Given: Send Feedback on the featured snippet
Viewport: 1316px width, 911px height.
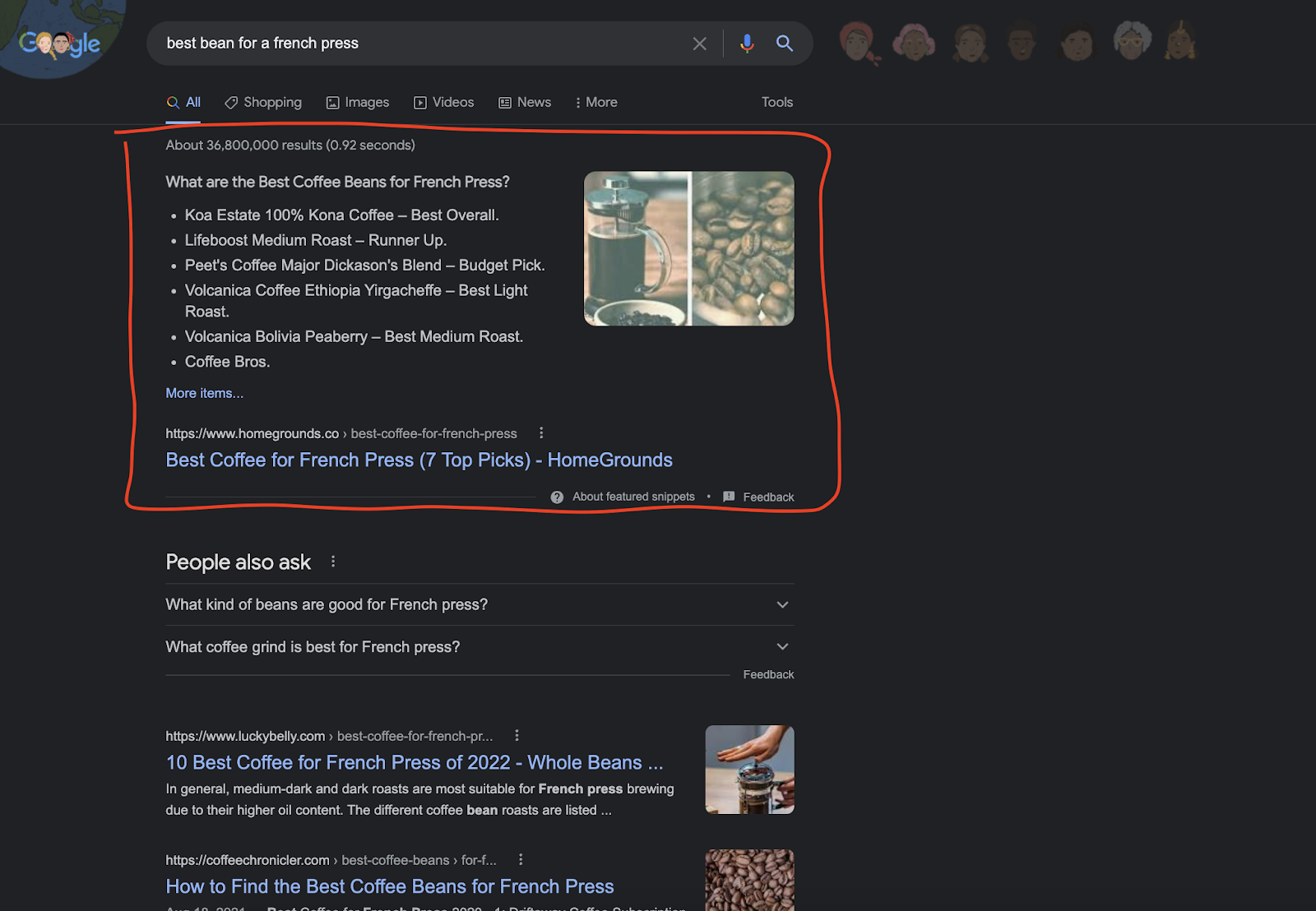Looking at the screenshot, I should click(768, 497).
